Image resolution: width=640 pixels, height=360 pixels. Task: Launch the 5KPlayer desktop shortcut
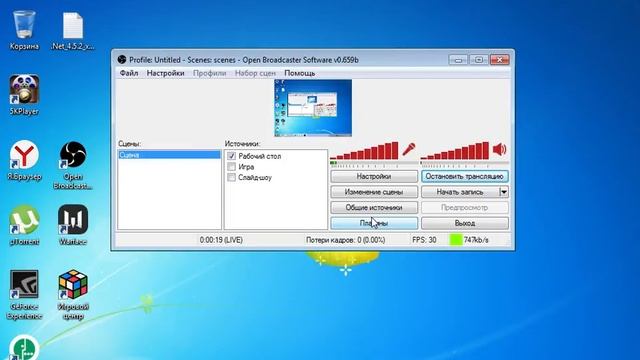pyautogui.click(x=24, y=95)
